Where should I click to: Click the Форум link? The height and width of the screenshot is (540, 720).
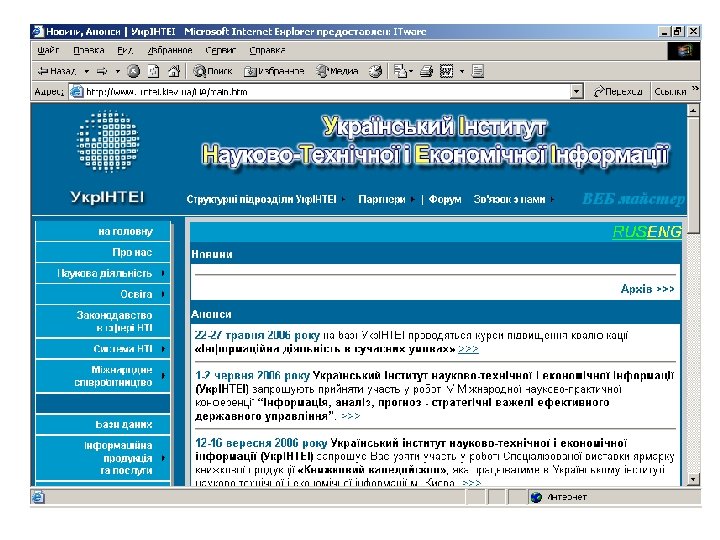444,199
